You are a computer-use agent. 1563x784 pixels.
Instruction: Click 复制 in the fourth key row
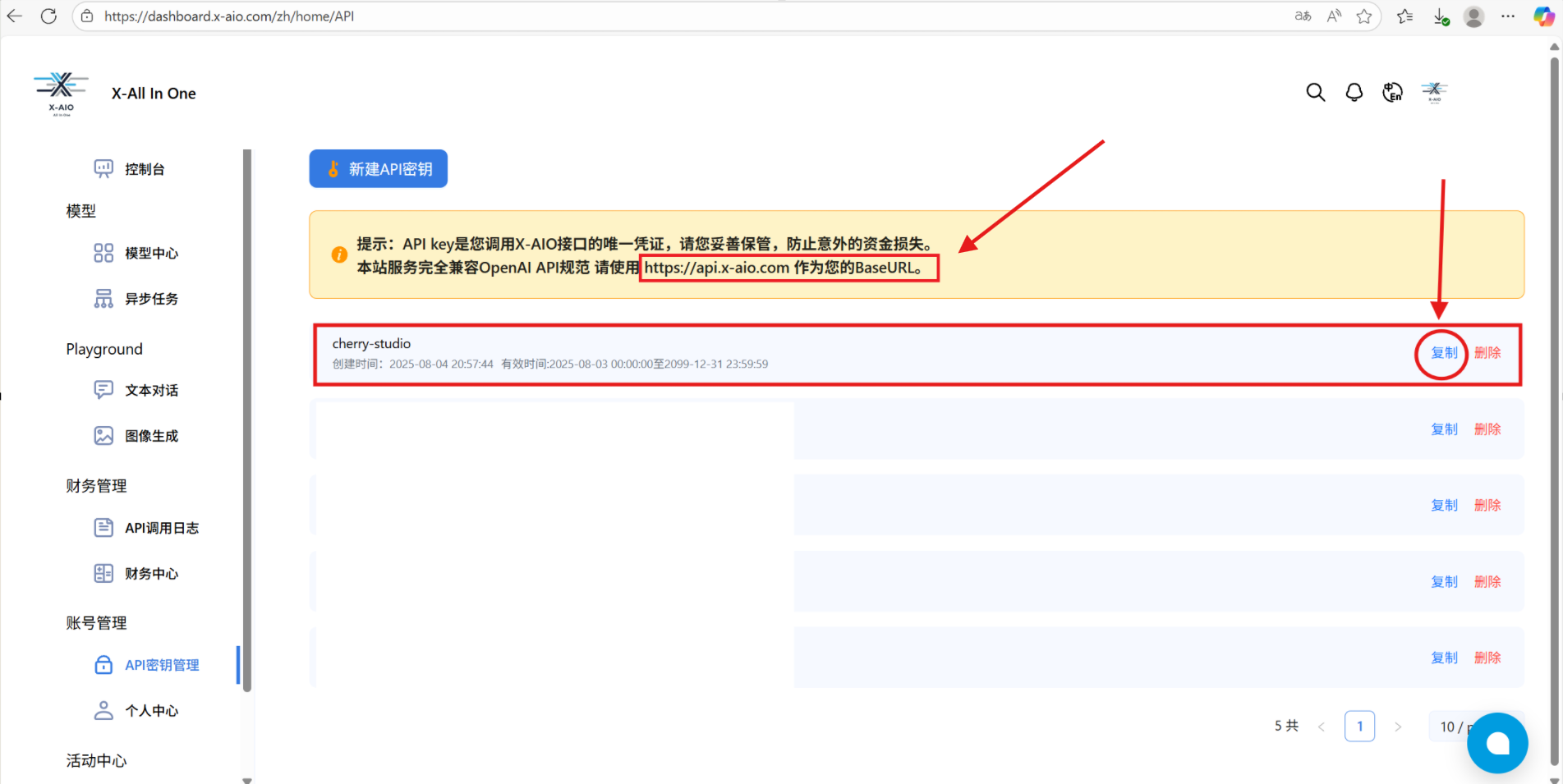(1444, 582)
